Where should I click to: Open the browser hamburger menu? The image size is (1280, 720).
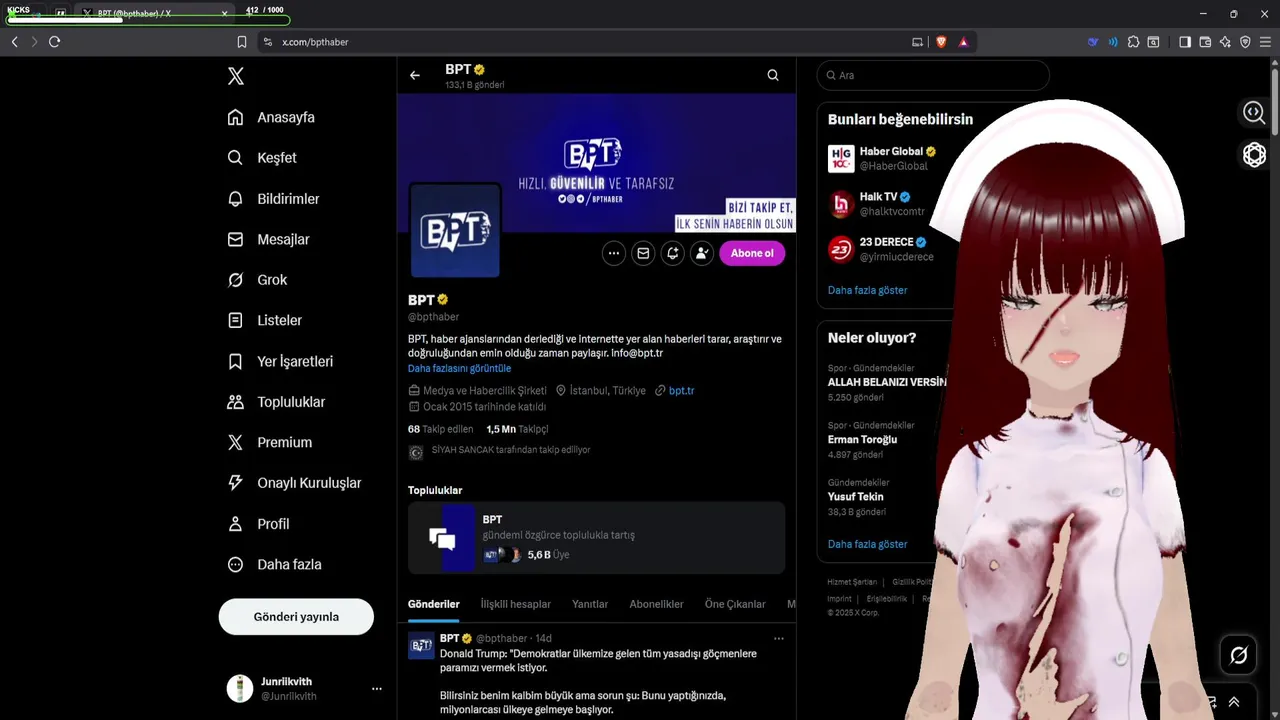click(x=1265, y=42)
